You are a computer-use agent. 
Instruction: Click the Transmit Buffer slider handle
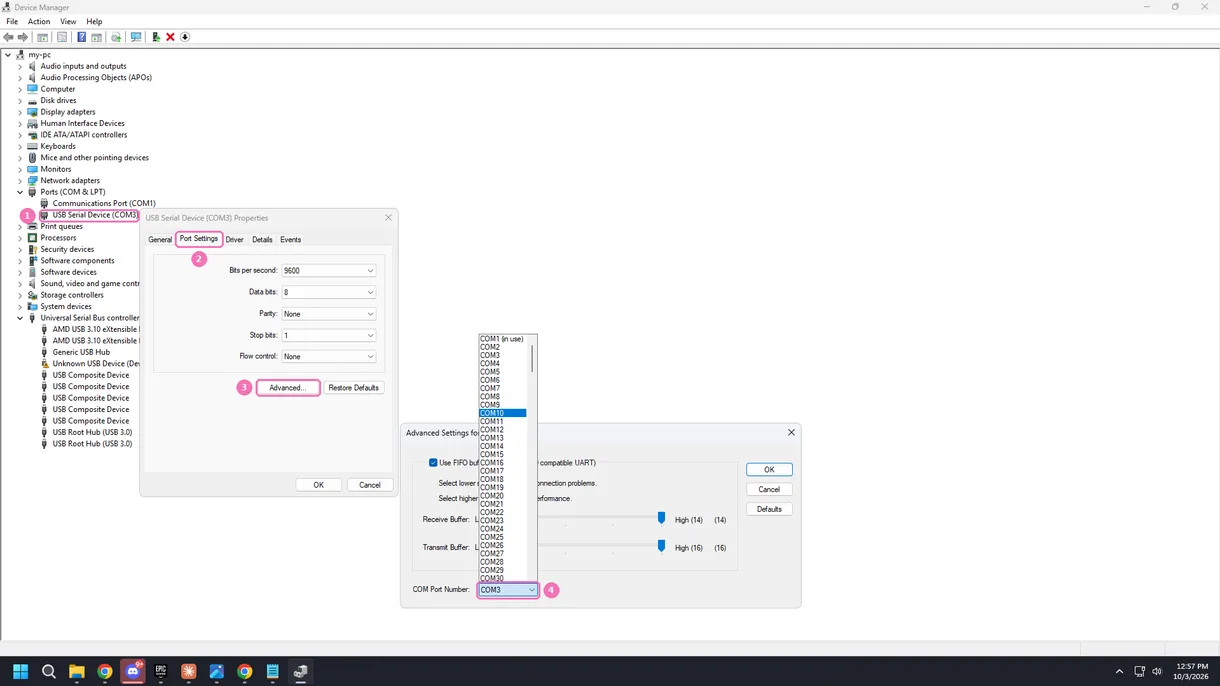(661, 546)
